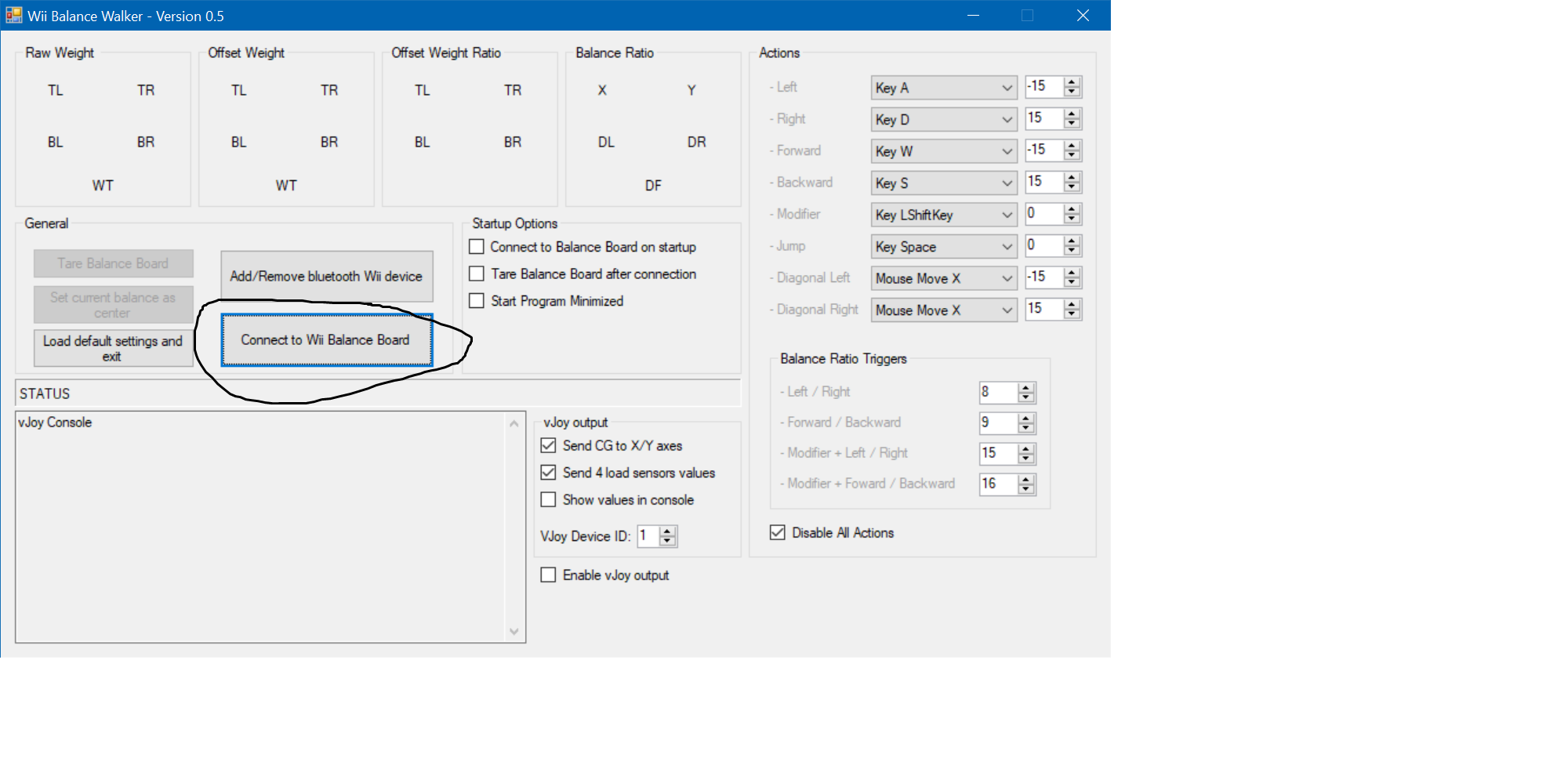Image resolution: width=1568 pixels, height=765 pixels.
Task: Increase the Left action value stepper
Action: pyautogui.click(x=1073, y=82)
